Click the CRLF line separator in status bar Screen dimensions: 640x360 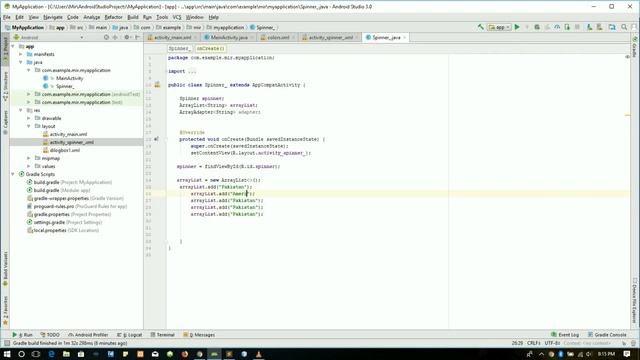(534, 343)
